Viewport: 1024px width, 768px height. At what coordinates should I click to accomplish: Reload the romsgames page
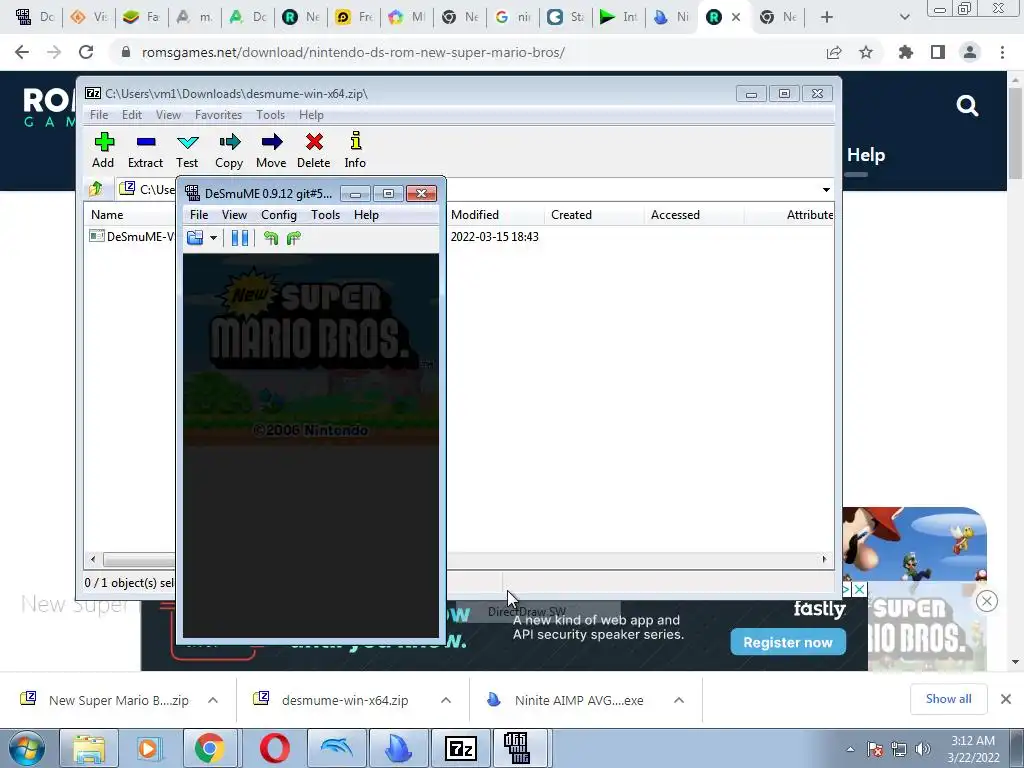tap(86, 52)
